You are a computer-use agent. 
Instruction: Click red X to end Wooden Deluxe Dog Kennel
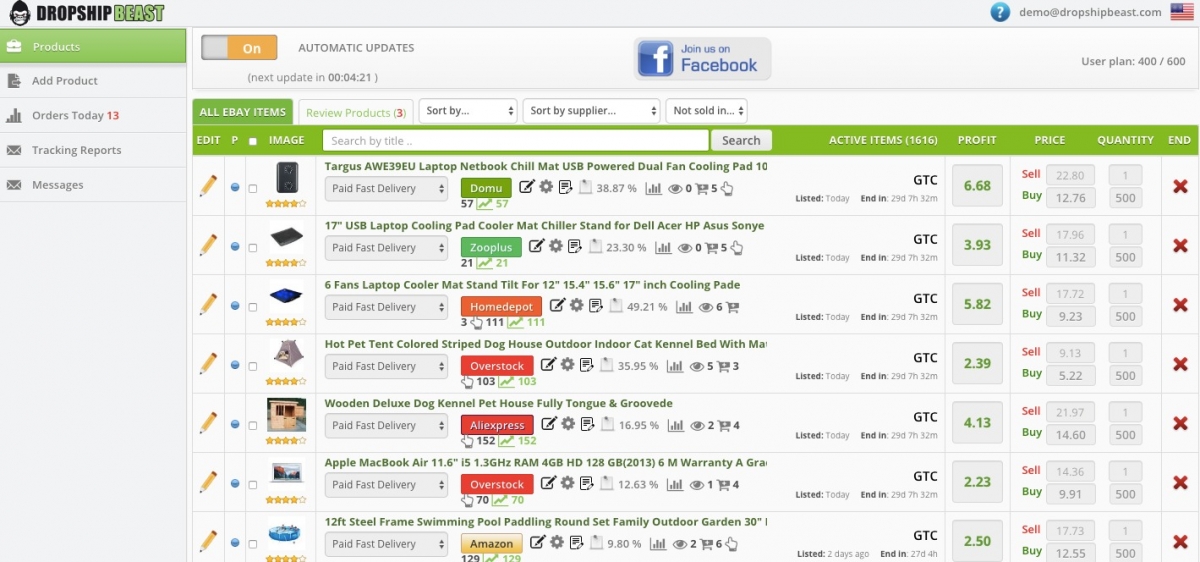[x=1180, y=423]
